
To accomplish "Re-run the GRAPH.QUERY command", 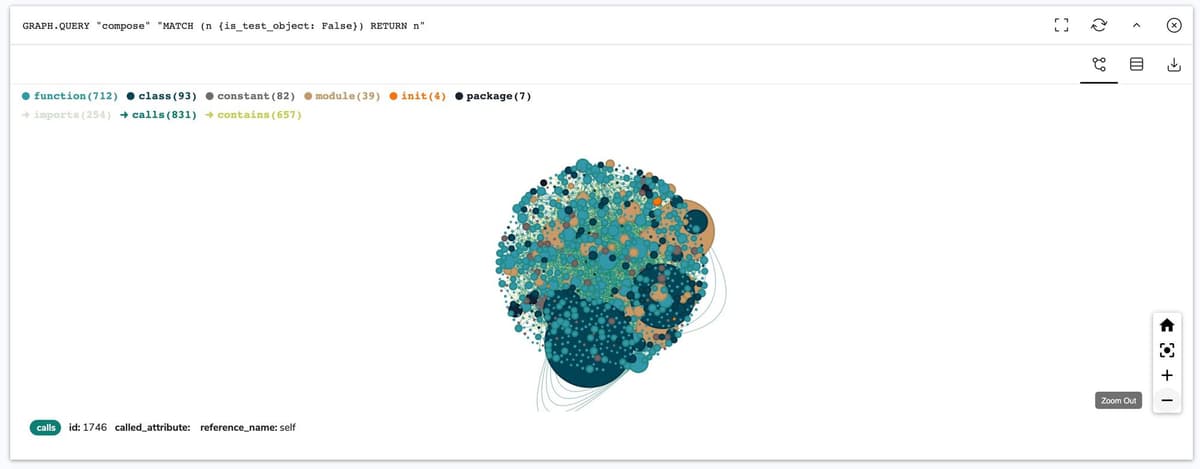I will pos(1099,25).
